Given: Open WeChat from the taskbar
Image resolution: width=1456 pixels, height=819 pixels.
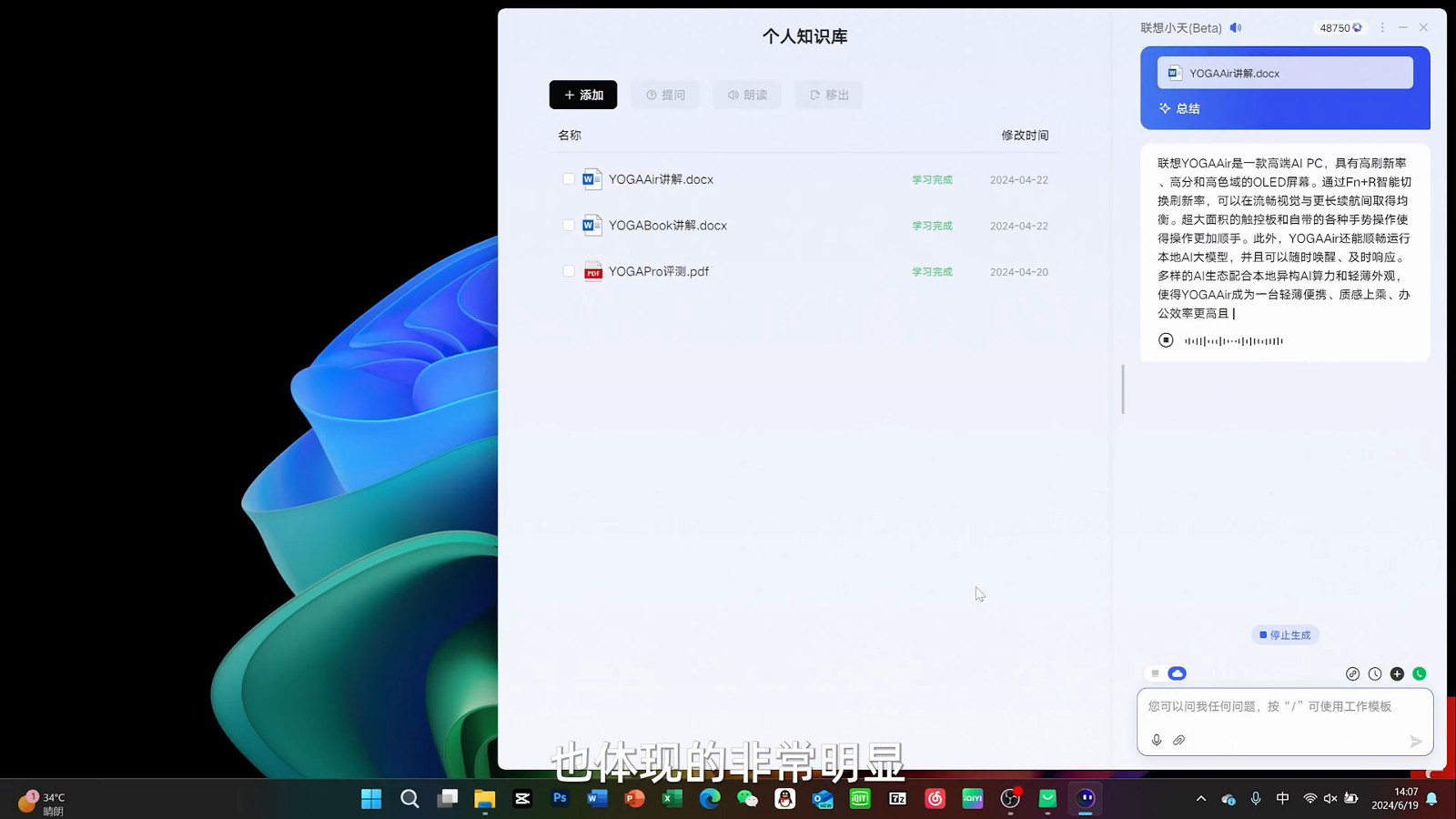Looking at the screenshot, I should [747, 799].
